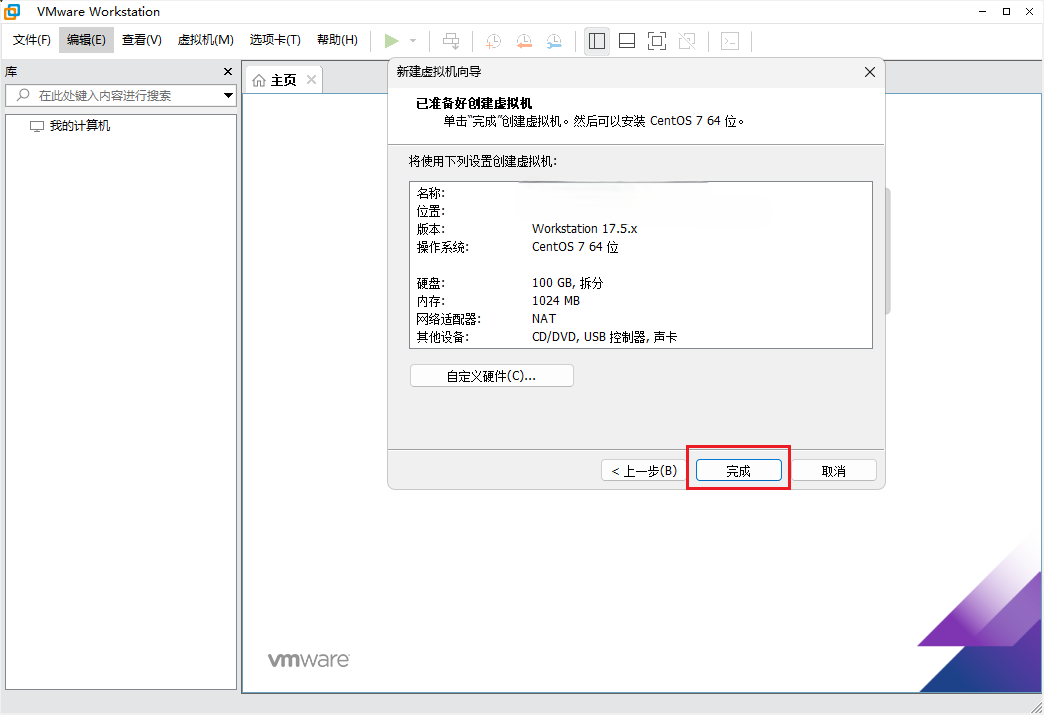
Task: Minimize the VMware Workstation window
Action: (x=983, y=11)
